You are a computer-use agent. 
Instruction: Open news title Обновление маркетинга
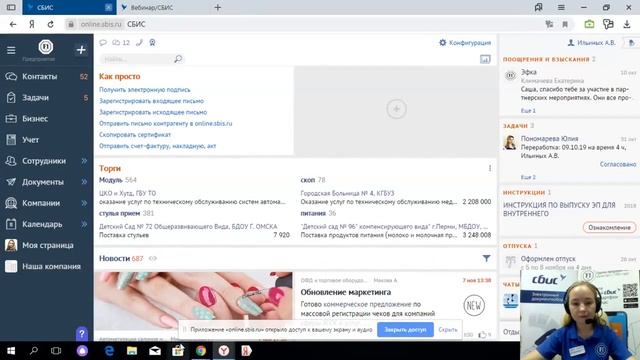coord(346,292)
